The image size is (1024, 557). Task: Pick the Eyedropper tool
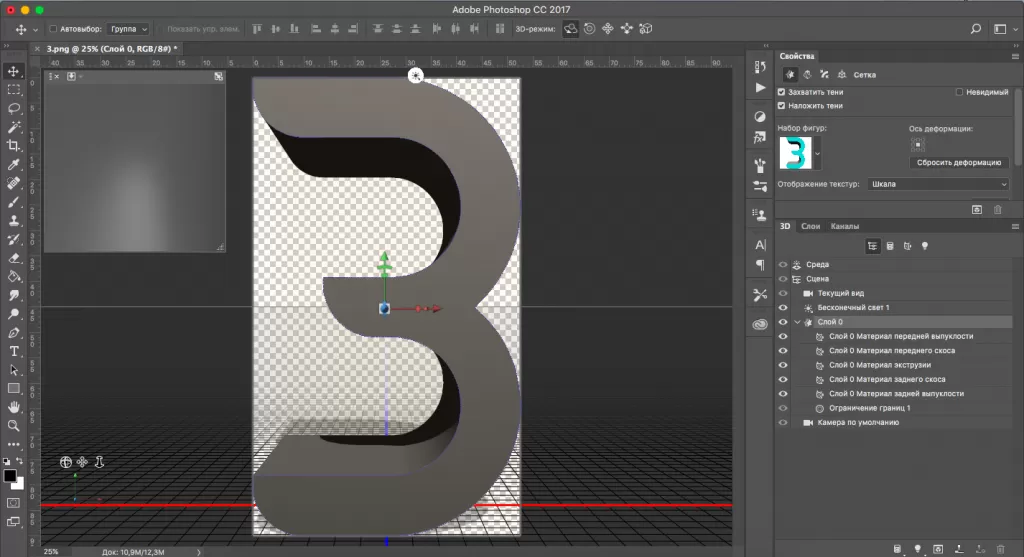[14, 164]
